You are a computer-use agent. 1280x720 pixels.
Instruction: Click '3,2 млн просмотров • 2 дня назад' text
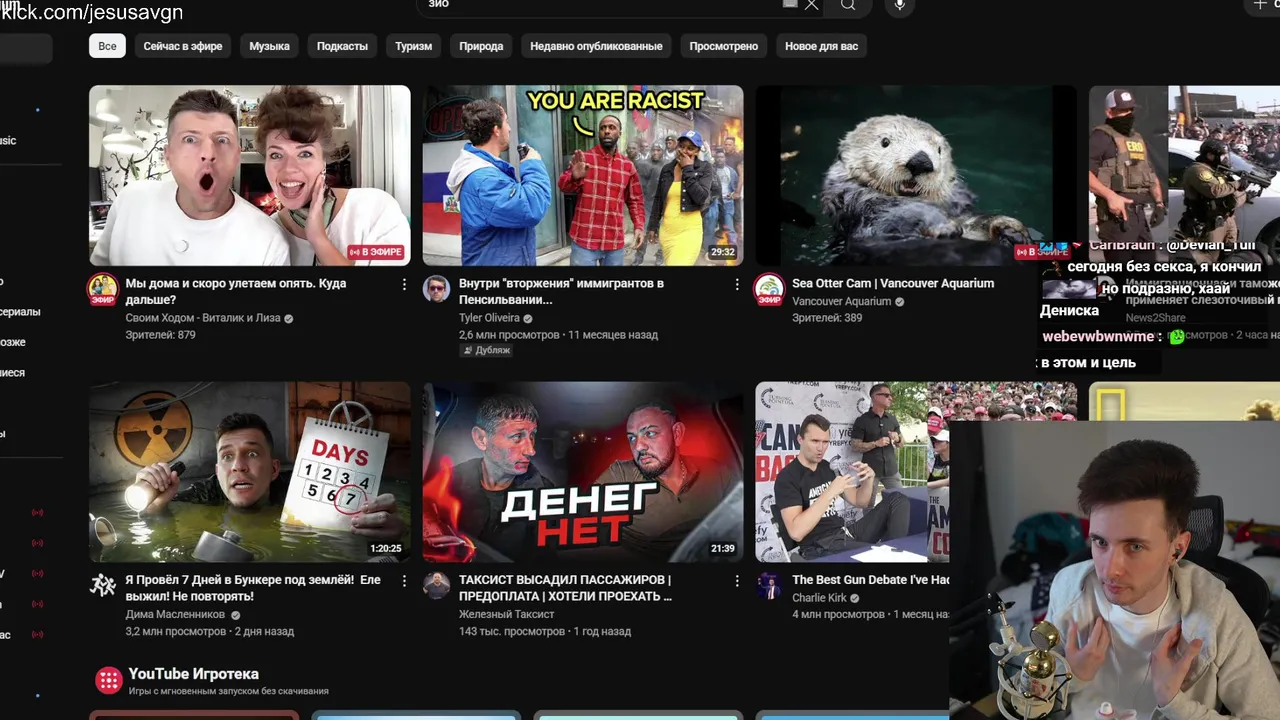coord(210,631)
